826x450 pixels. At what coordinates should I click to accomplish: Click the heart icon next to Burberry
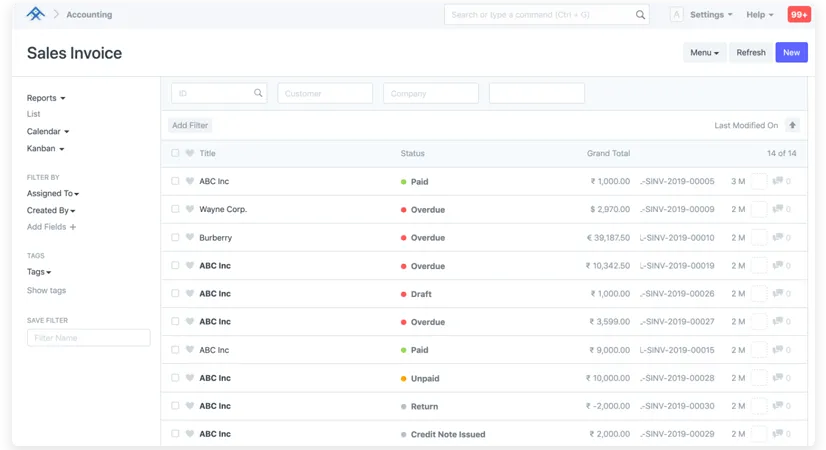pos(190,238)
